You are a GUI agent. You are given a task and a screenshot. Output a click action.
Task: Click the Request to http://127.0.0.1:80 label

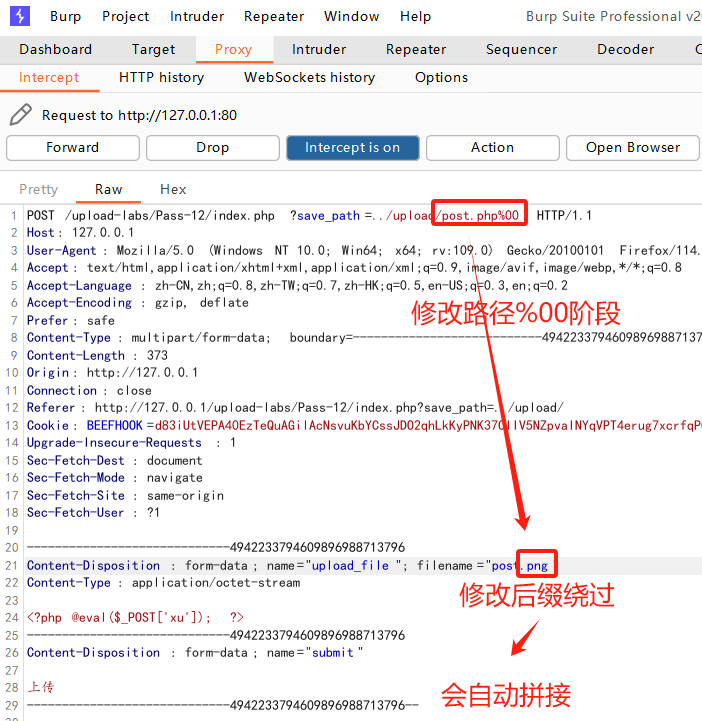point(139,115)
